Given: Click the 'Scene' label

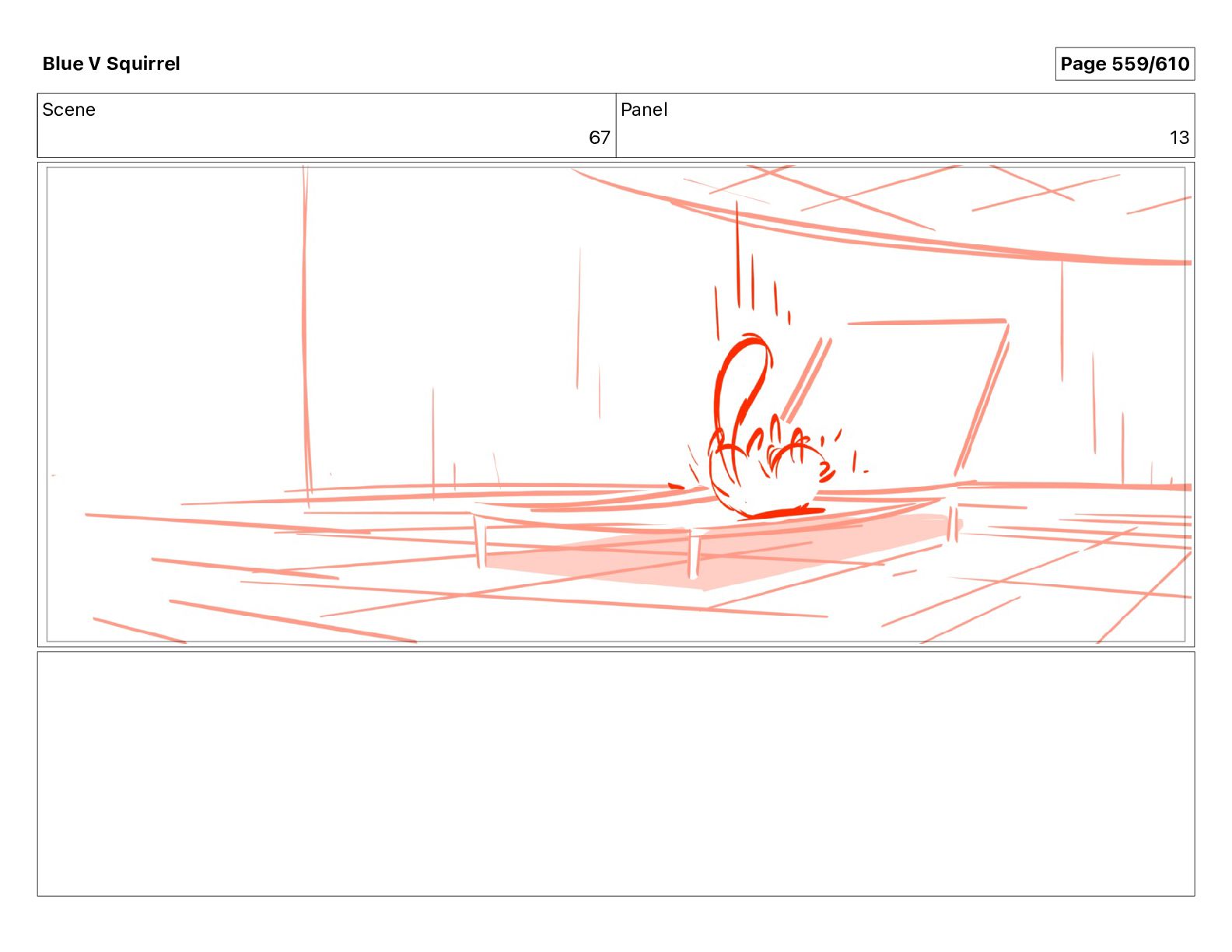Looking at the screenshot, I should [x=69, y=110].
